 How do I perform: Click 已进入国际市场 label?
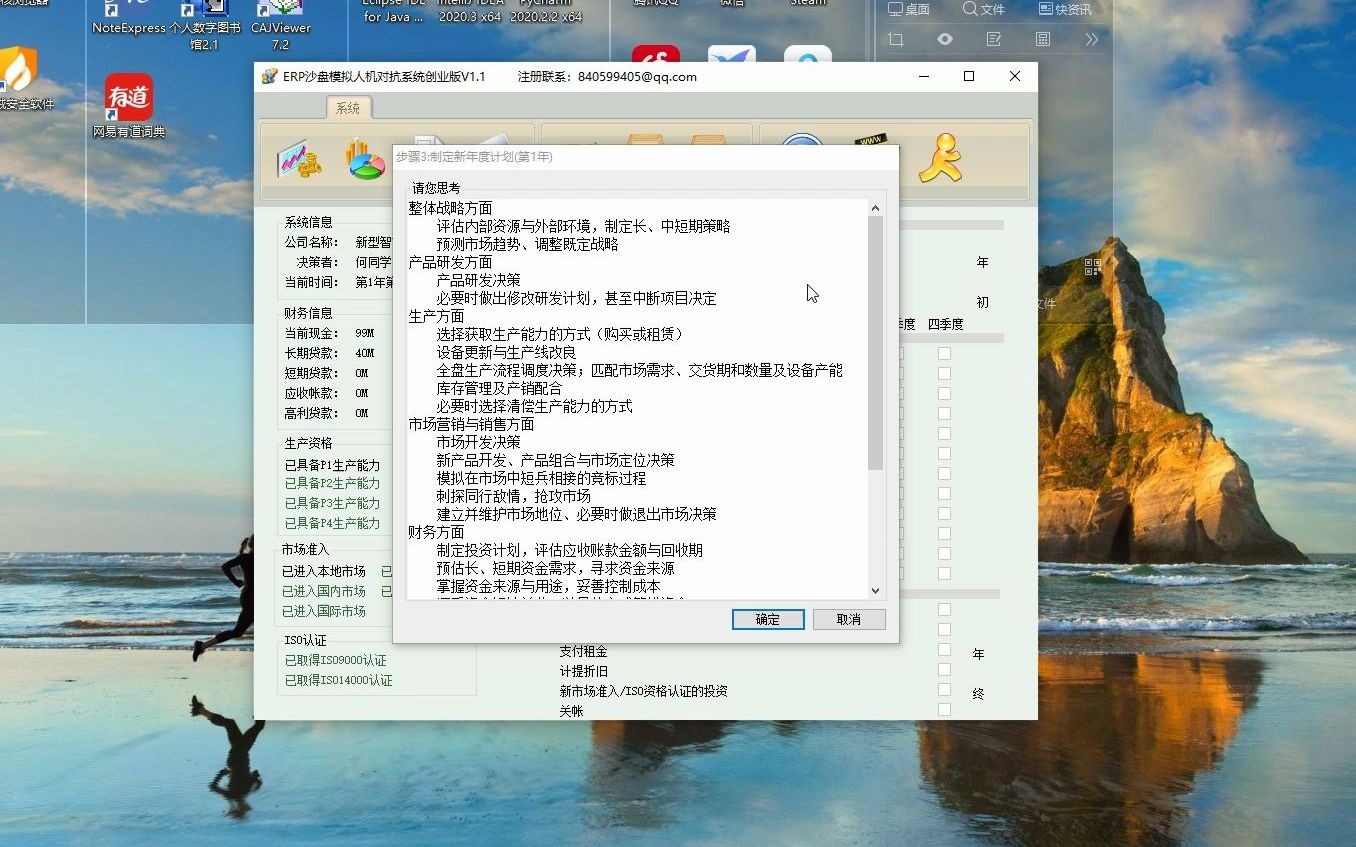pyautogui.click(x=323, y=611)
